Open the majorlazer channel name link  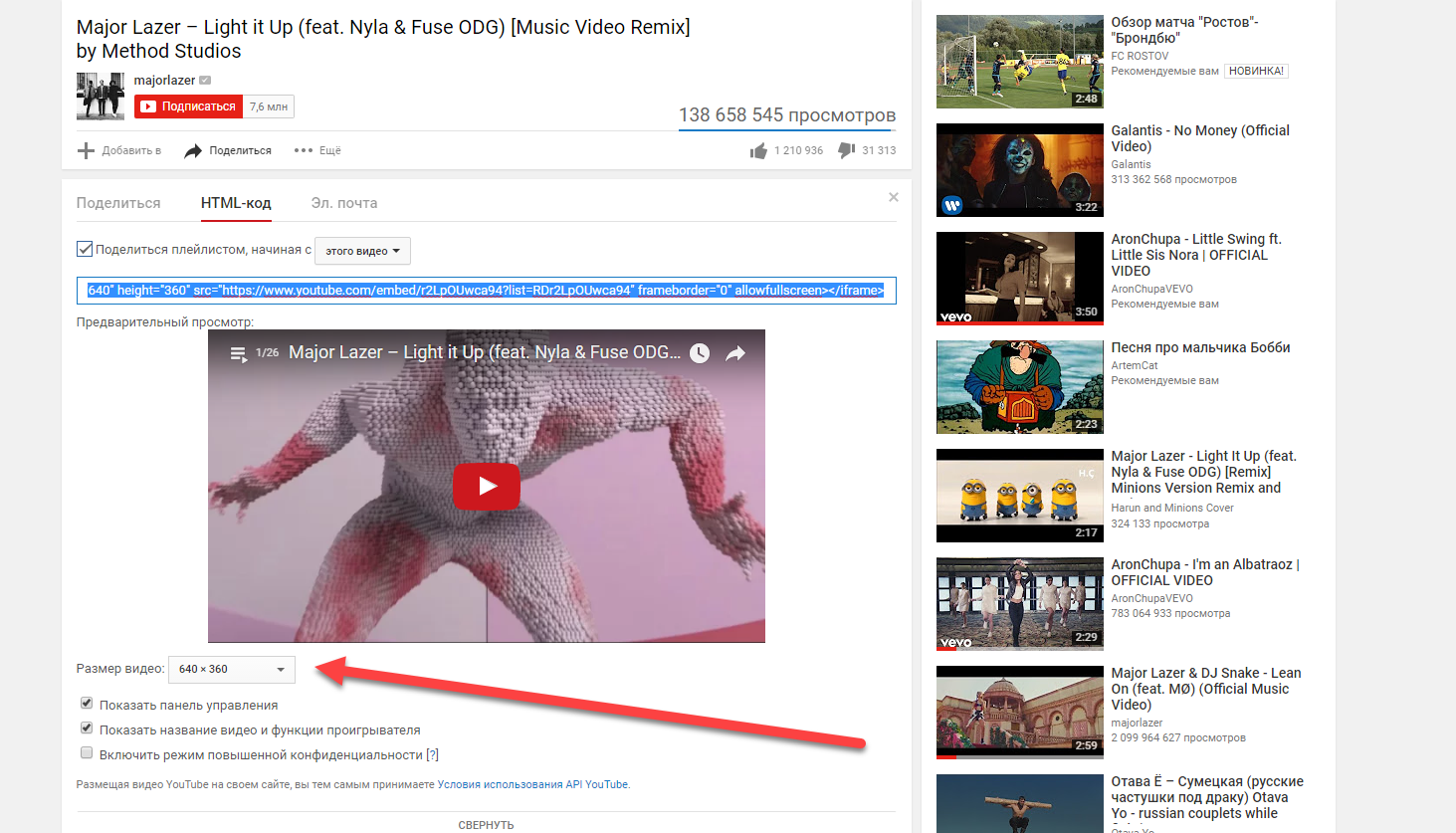click(165, 81)
